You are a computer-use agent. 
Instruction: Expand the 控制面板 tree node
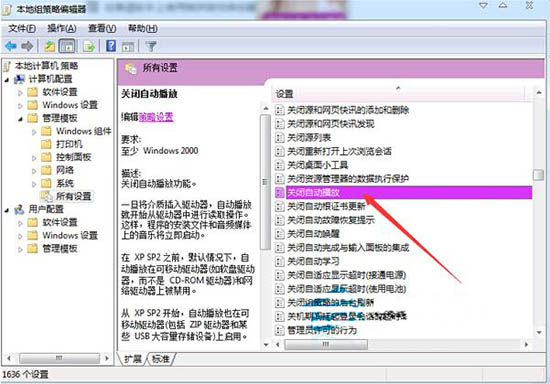click(x=34, y=158)
